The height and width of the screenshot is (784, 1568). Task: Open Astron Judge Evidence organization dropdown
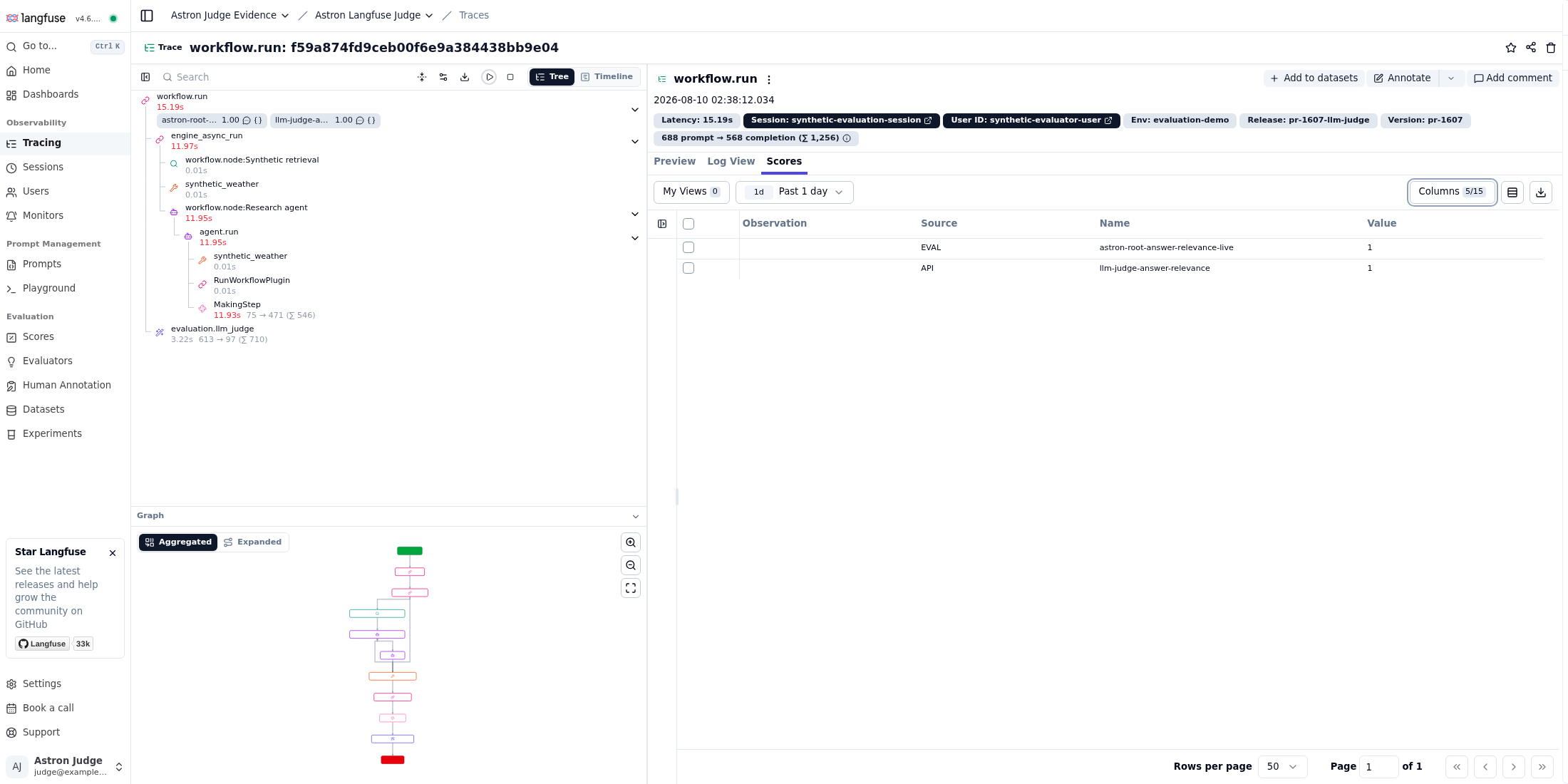click(230, 15)
